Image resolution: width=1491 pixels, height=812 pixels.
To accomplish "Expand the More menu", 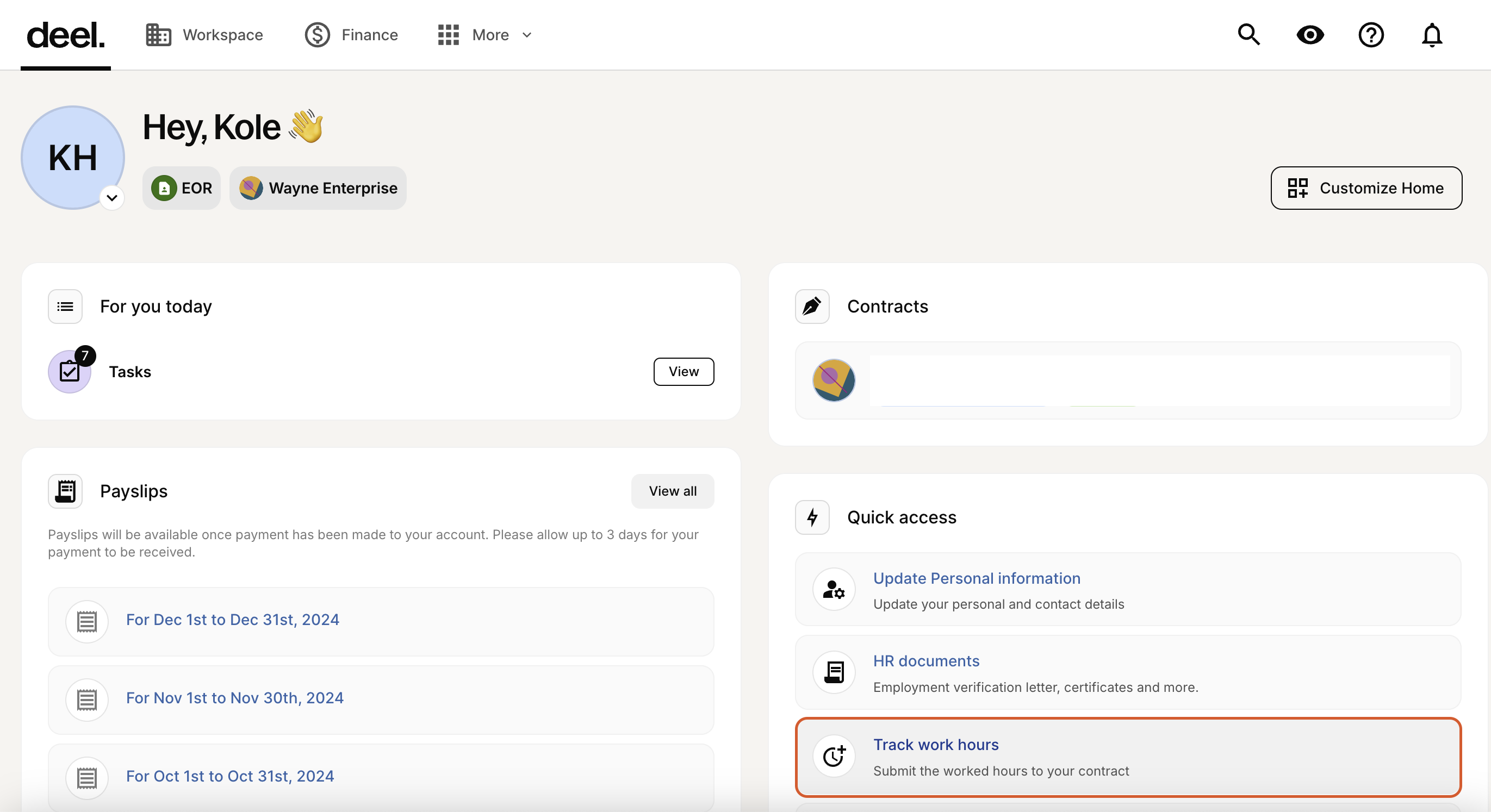I will pos(485,35).
